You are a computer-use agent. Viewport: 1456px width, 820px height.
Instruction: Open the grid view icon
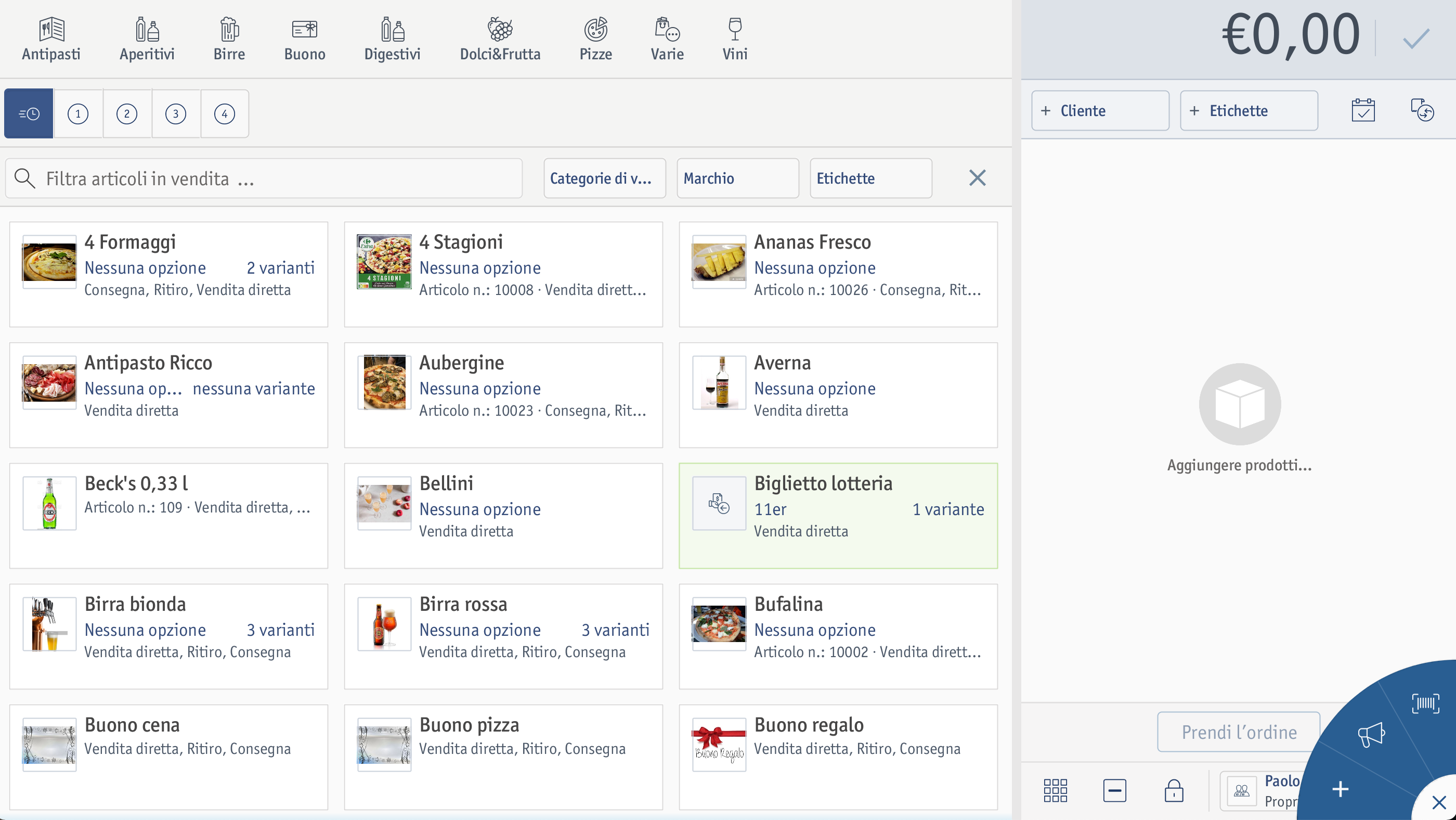(1055, 790)
